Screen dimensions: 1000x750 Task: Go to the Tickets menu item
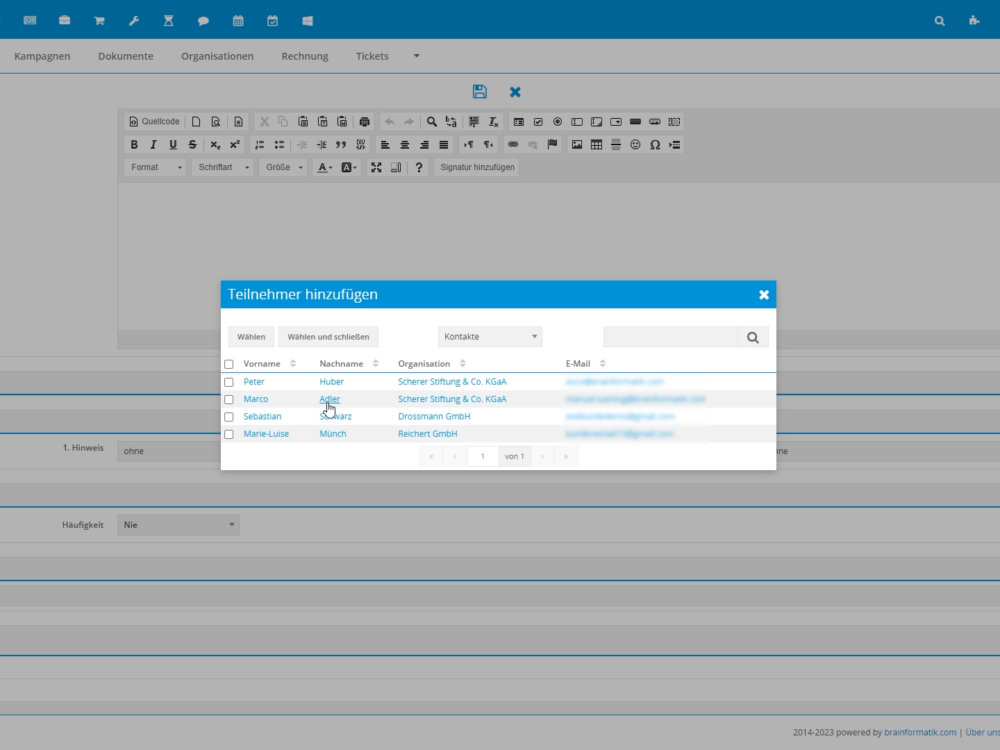[x=372, y=56]
